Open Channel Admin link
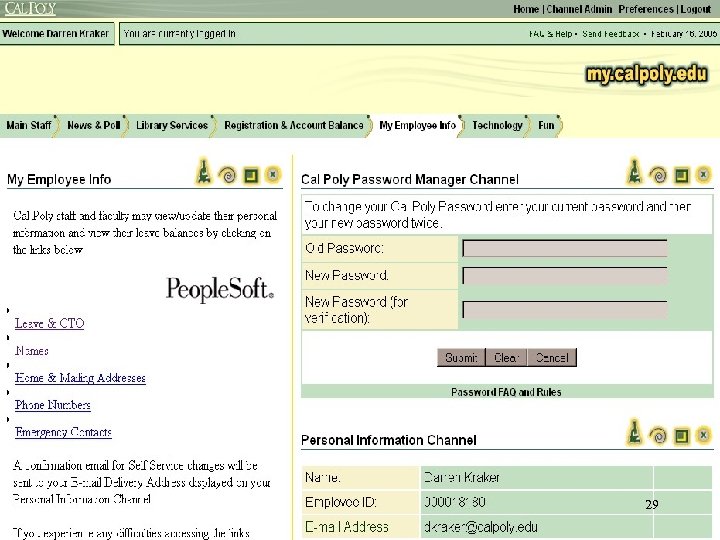Screen dimensions: 720x540 click(x=579, y=9)
